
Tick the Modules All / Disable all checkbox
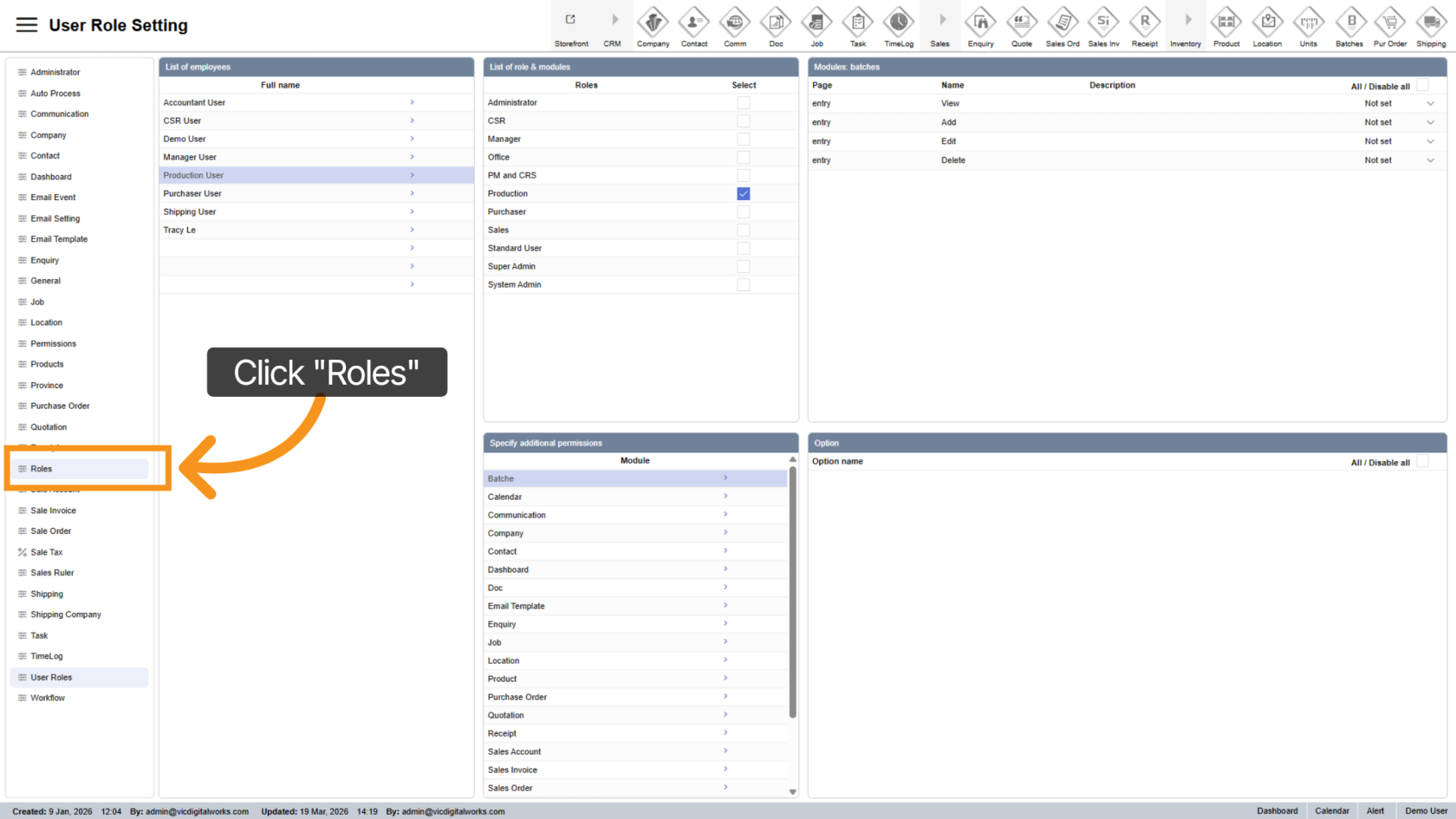(1422, 86)
